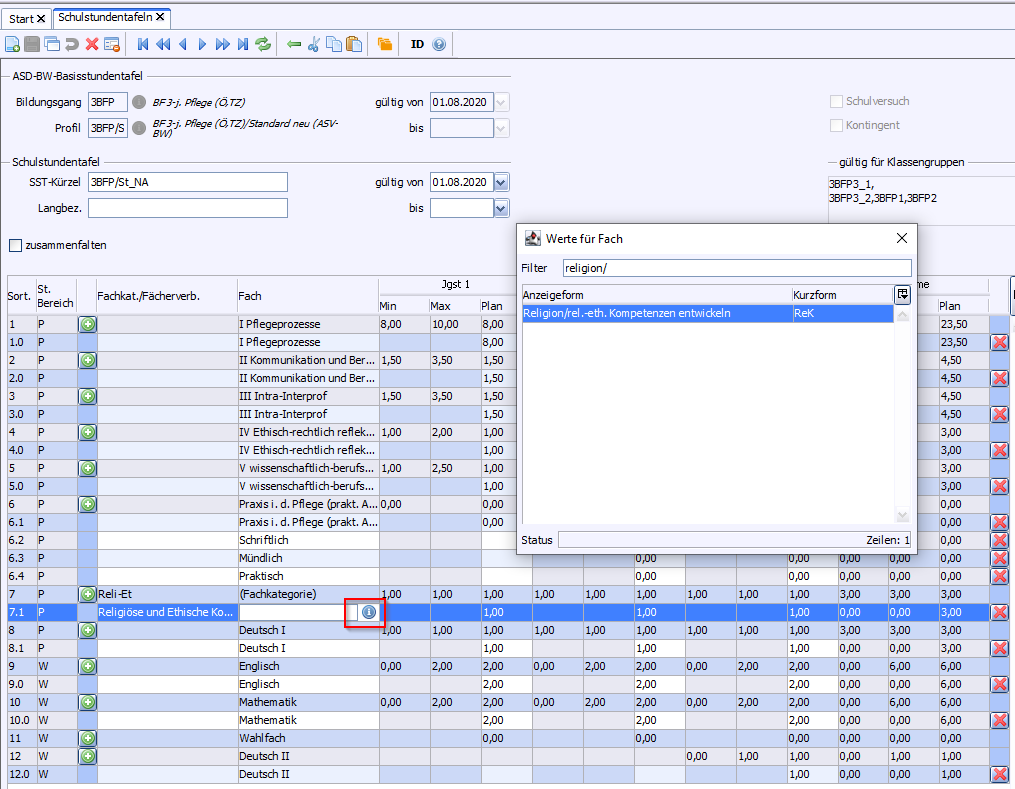
Task: Close the Schulstundentafeln tab
Action: (160, 18)
